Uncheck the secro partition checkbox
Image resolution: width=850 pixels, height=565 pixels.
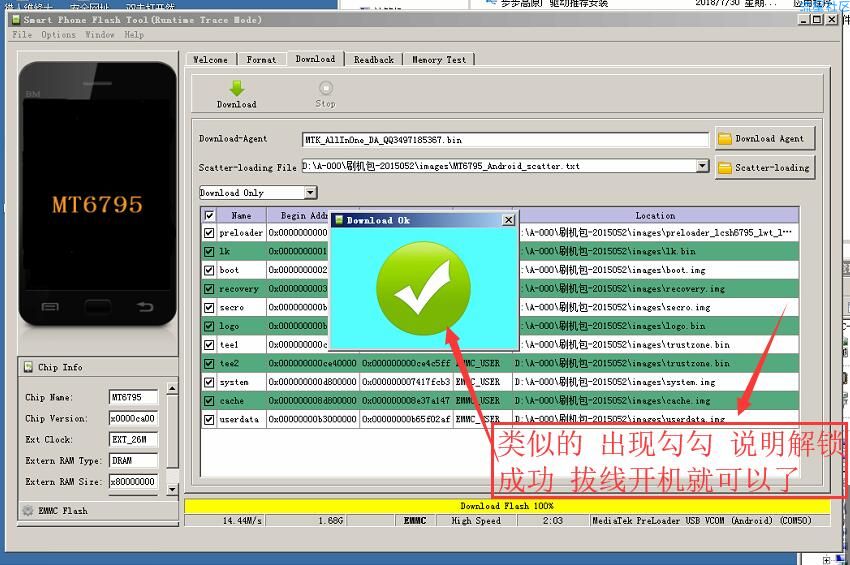coord(209,307)
